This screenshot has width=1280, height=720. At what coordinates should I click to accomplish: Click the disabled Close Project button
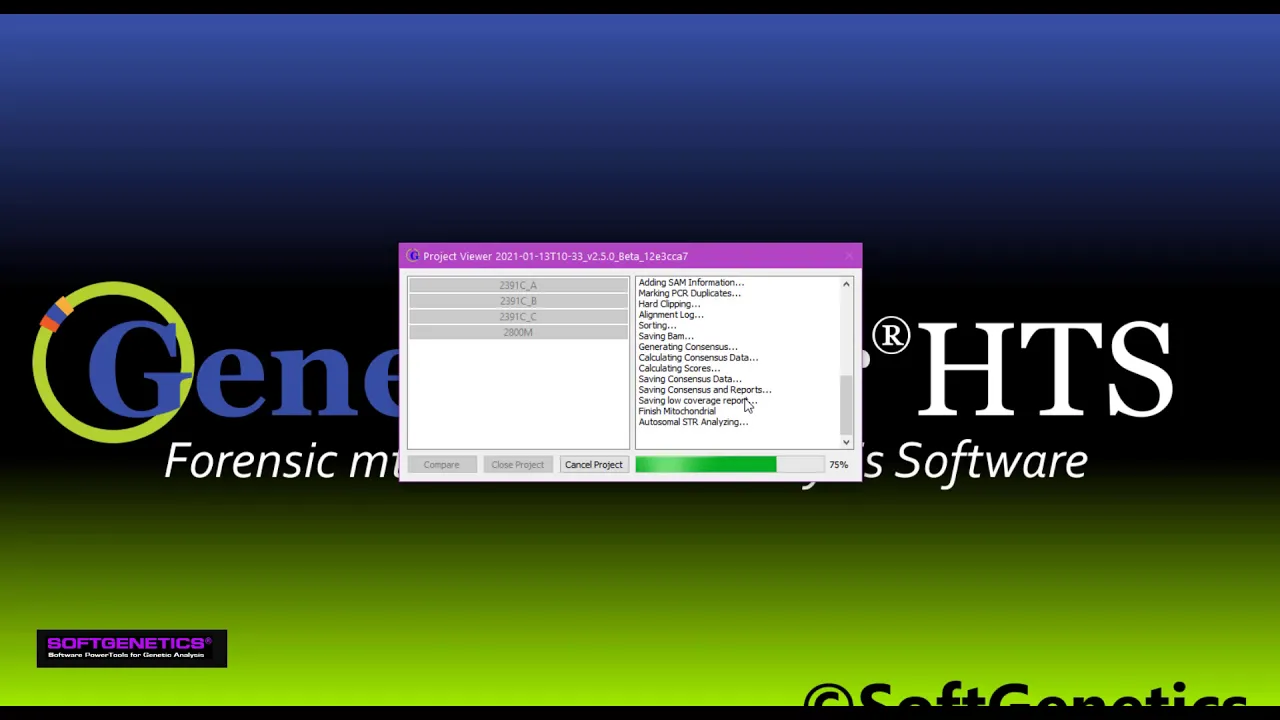(517, 465)
